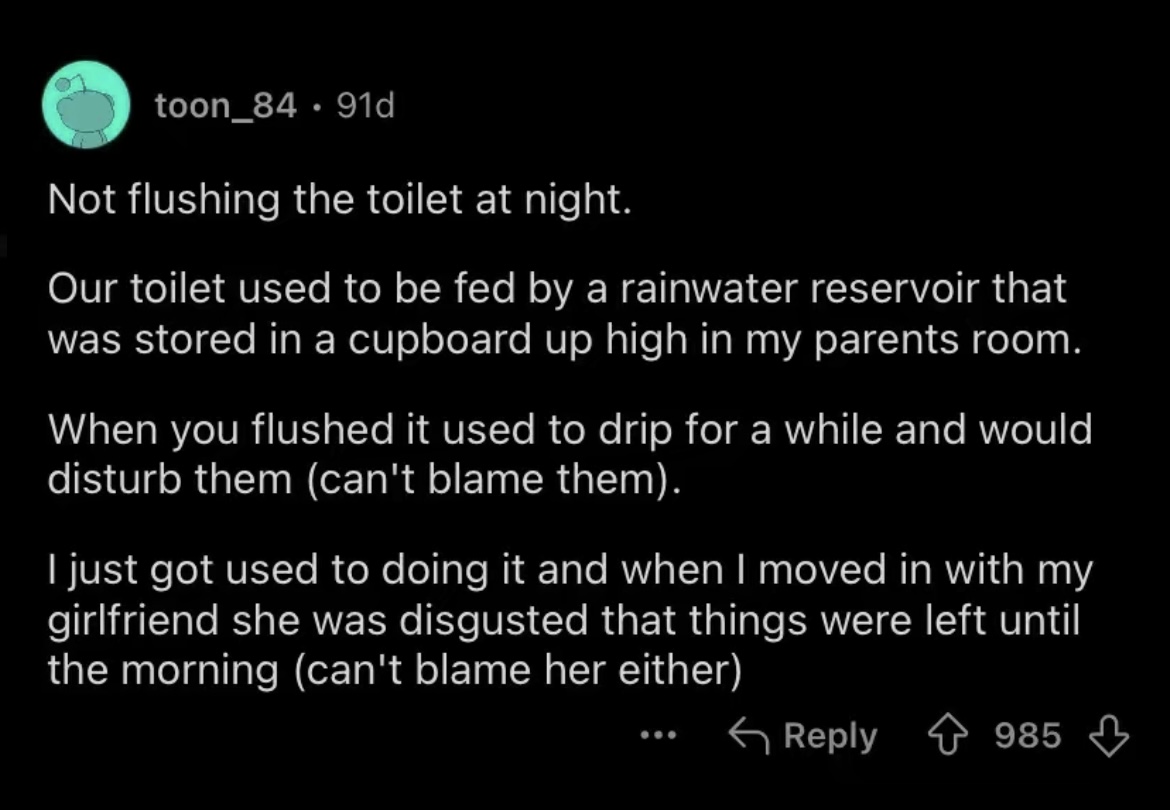Downvote the comment by toon_84
Viewport: 1170px width, 810px height.
[x=1110, y=737]
